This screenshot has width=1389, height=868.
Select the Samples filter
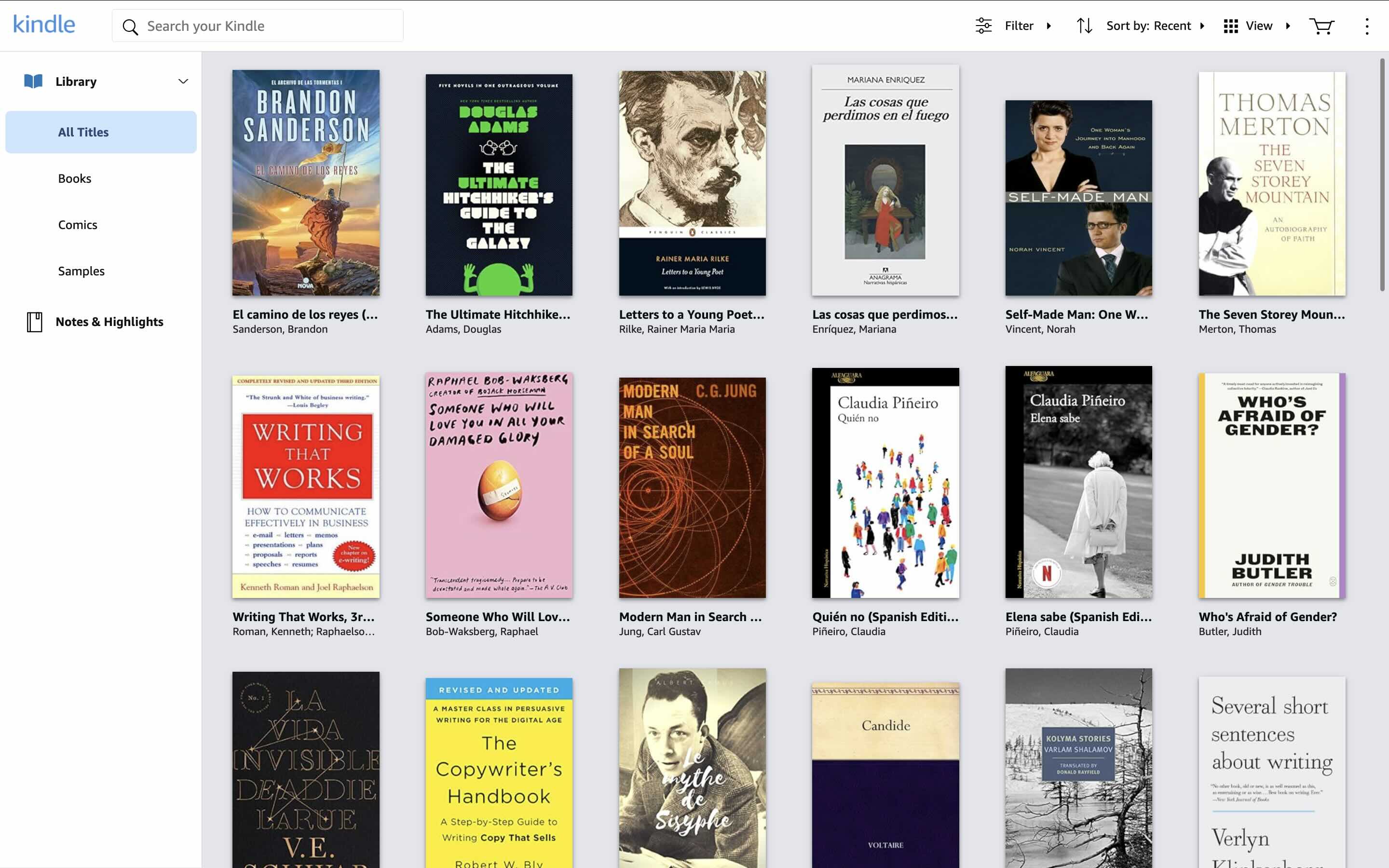point(81,271)
